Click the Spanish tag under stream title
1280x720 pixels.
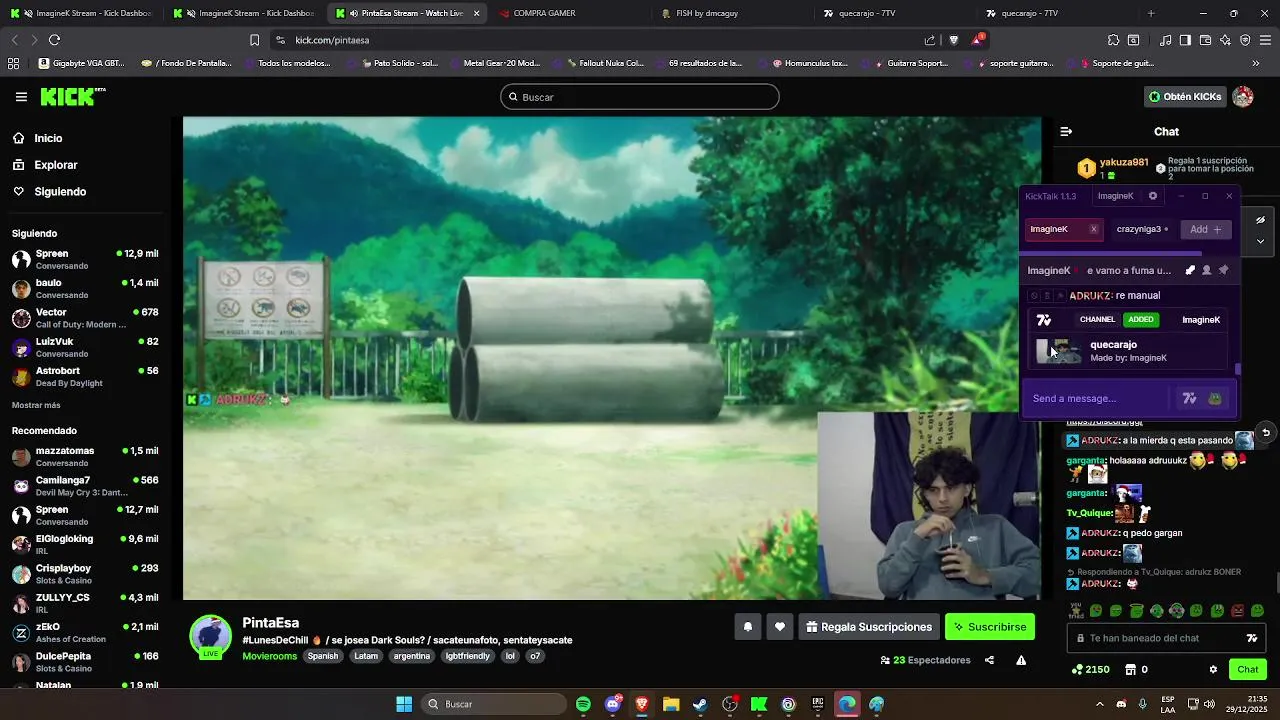point(323,656)
